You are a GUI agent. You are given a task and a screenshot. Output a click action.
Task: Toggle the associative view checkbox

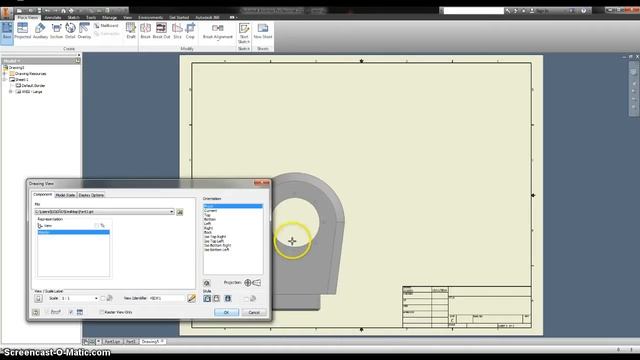[x=71, y=312]
